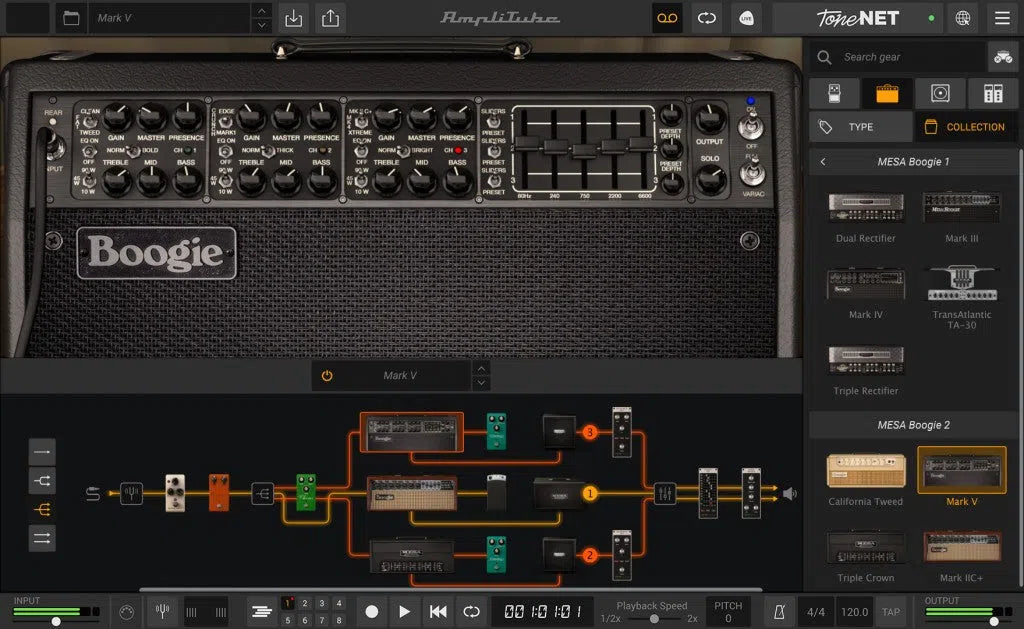The image size is (1024, 629).
Task: Click the 4/4 time signature button
Action: click(x=814, y=612)
